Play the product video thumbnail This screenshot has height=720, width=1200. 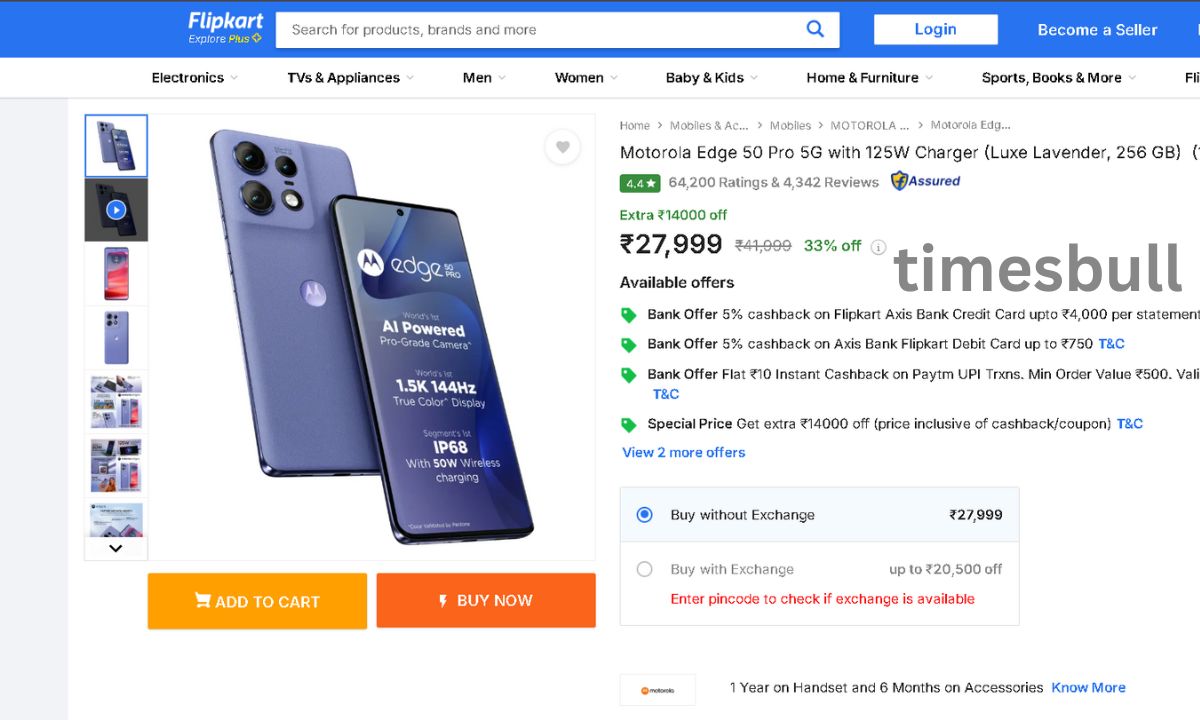coord(116,210)
